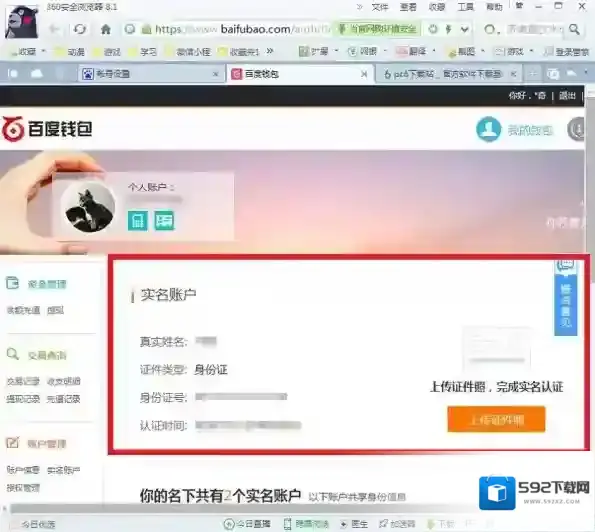Open a new tab with plus button
Screen dimensions: 595x532
pyautogui.click(x=533, y=74)
